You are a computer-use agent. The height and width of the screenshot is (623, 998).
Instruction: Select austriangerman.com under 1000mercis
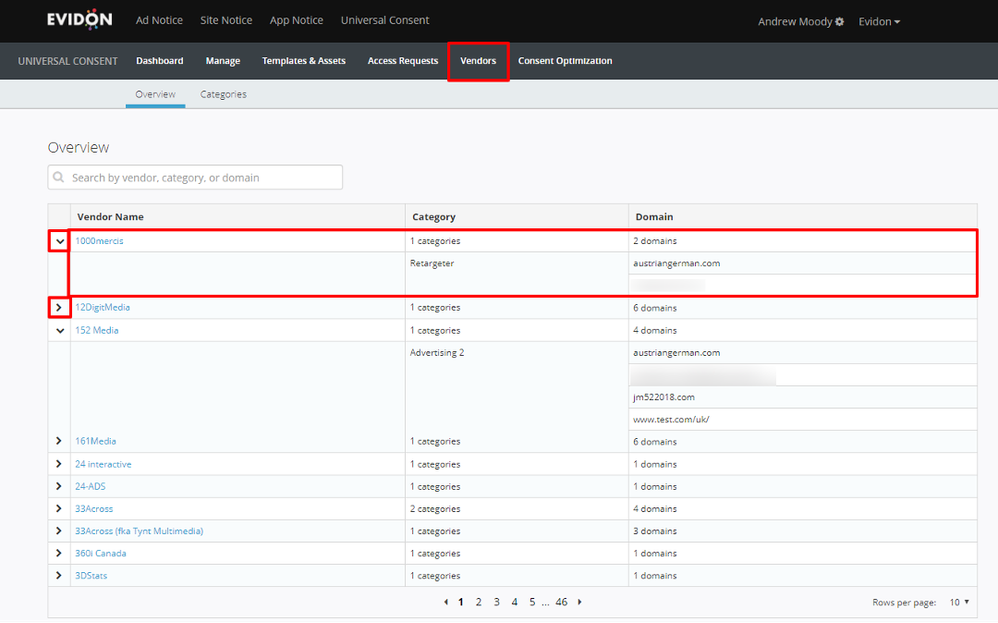(677, 263)
